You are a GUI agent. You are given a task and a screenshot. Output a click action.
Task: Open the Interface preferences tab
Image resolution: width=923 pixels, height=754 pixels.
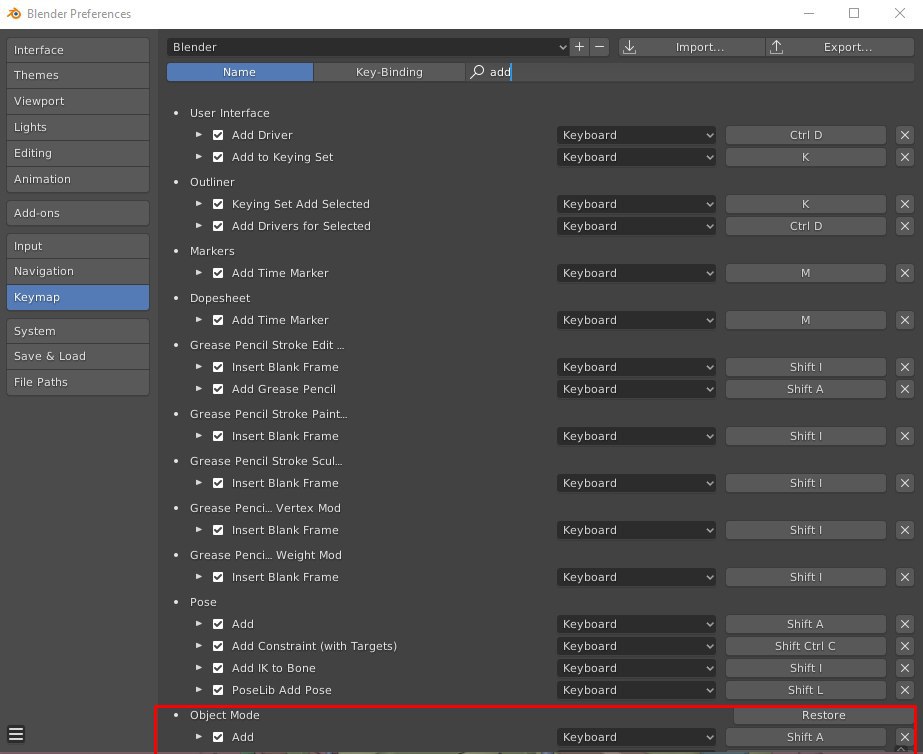tap(78, 50)
